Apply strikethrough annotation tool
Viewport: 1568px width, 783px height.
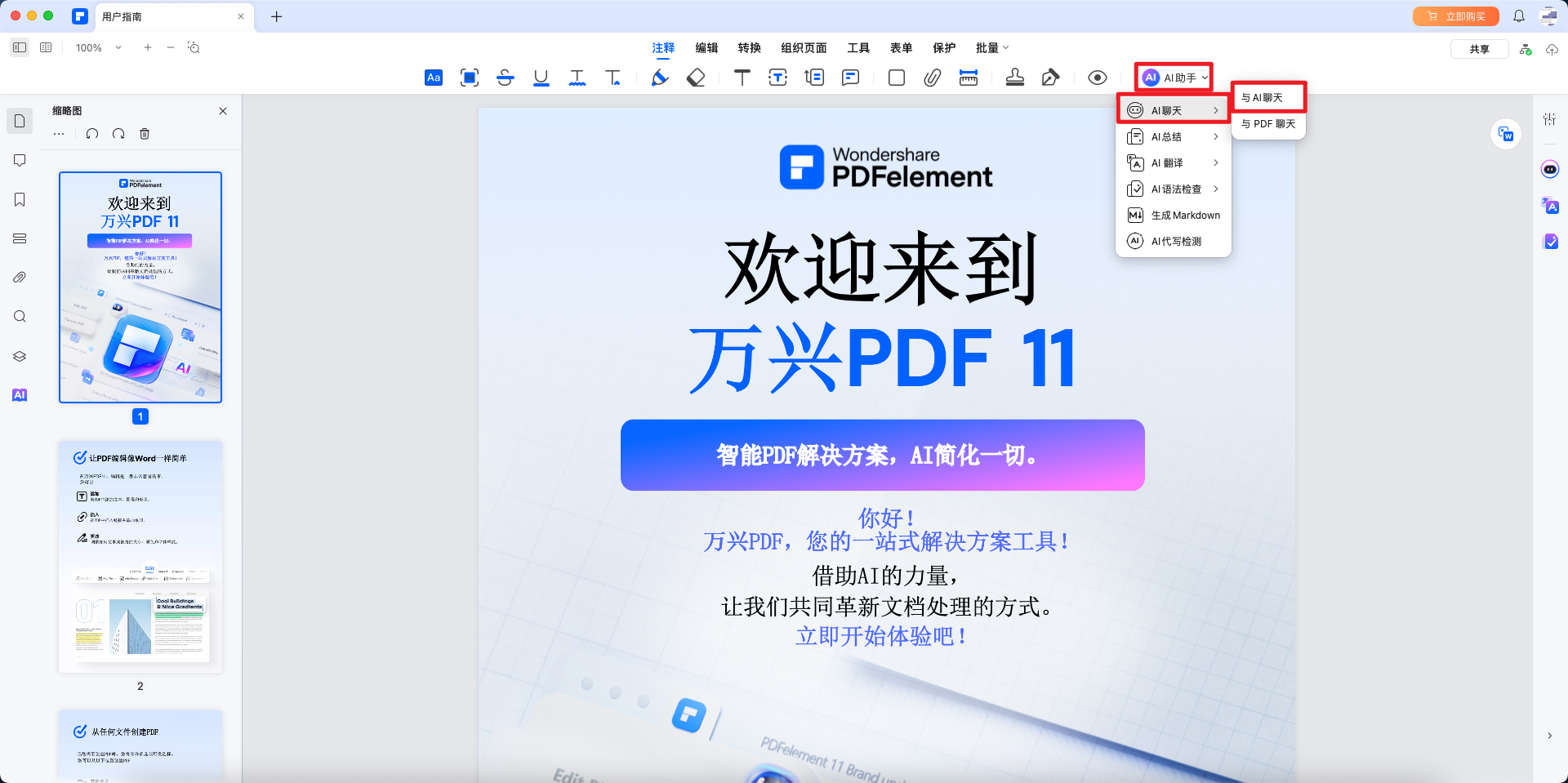[x=506, y=78]
